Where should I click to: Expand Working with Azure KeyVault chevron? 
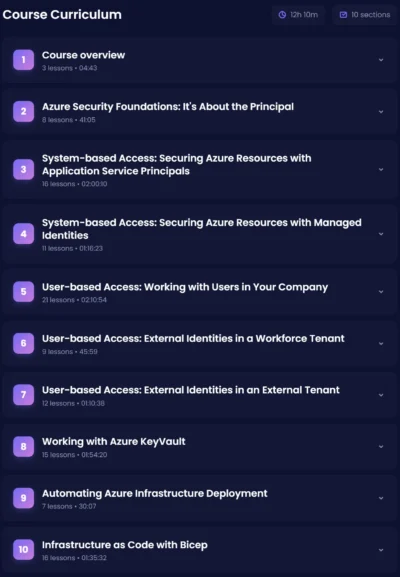click(x=381, y=447)
